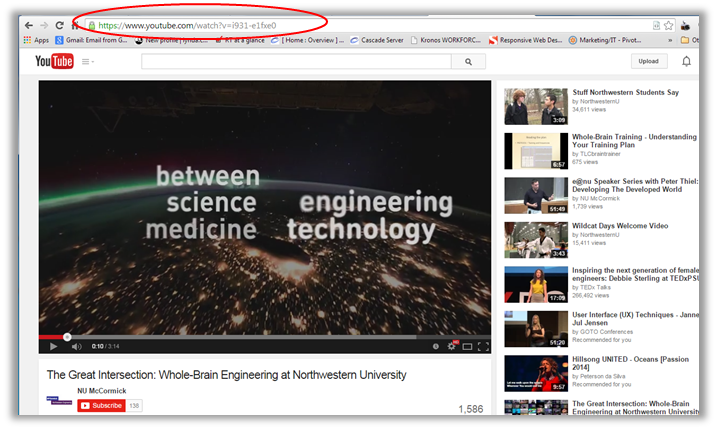Image resolution: width=717 pixels, height=430 pixels.
Task: Click the Stuff Northwestern Students Say thumbnail
Action: tap(536, 107)
